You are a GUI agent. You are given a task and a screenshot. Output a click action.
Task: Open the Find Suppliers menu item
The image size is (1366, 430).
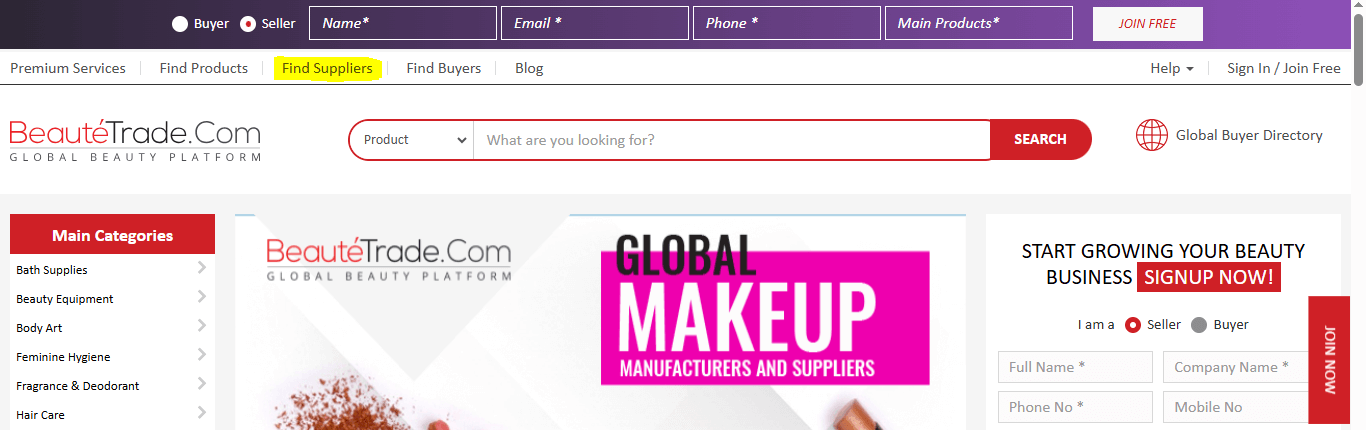pos(327,68)
